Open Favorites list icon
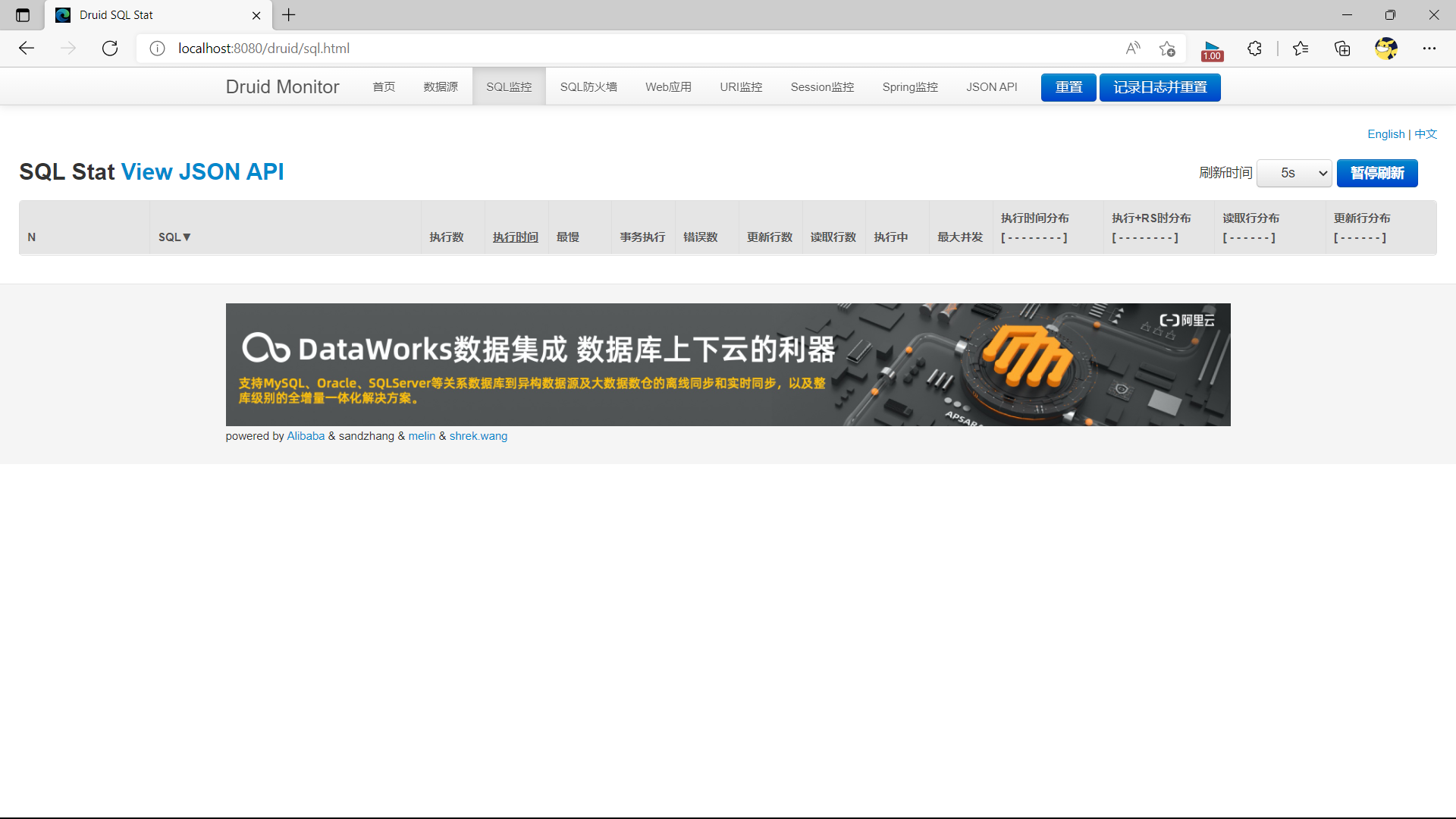Screen dimensions: 1456x819 click(1301, 49)
